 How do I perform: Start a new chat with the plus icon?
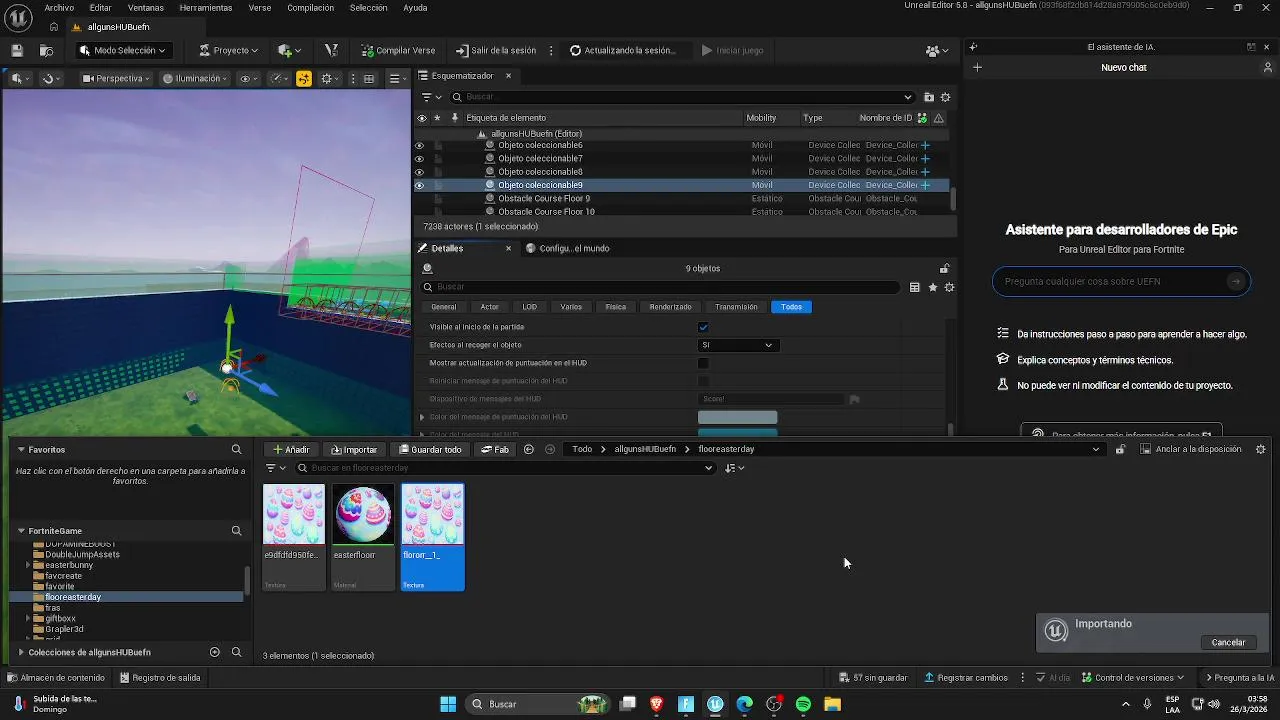pos(977,68)
